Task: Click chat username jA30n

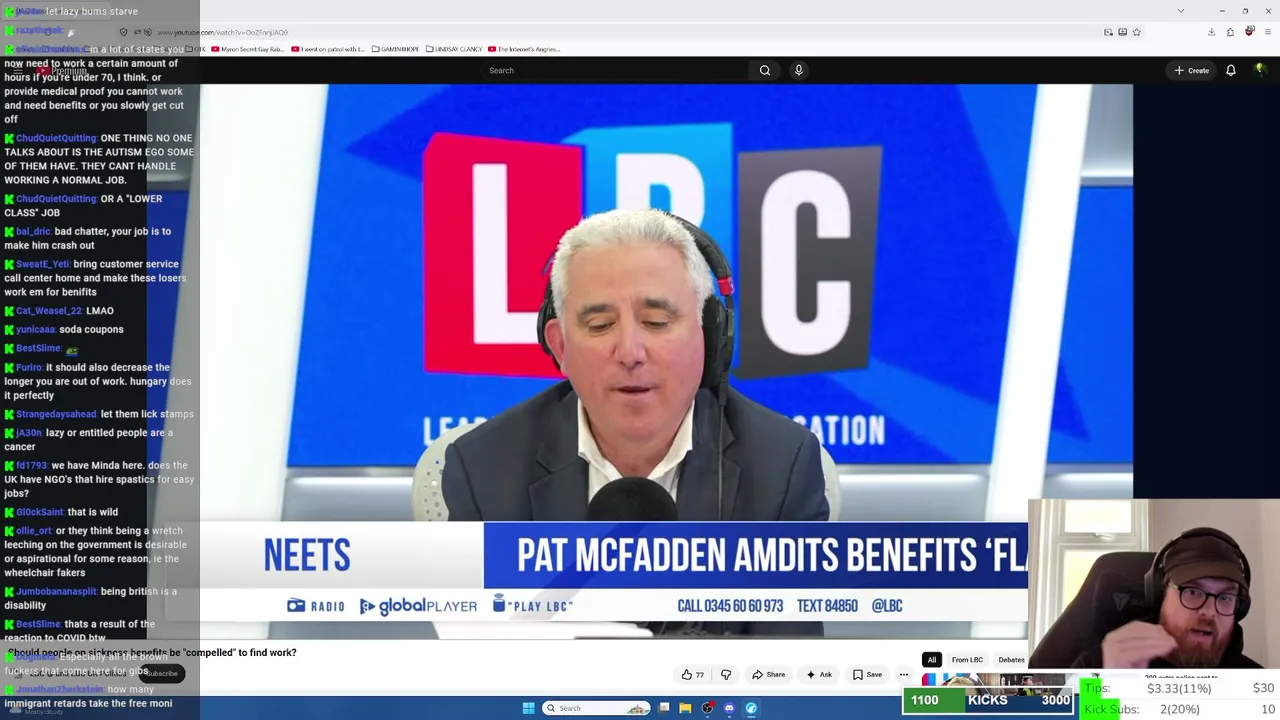Action: pos(29,433)
